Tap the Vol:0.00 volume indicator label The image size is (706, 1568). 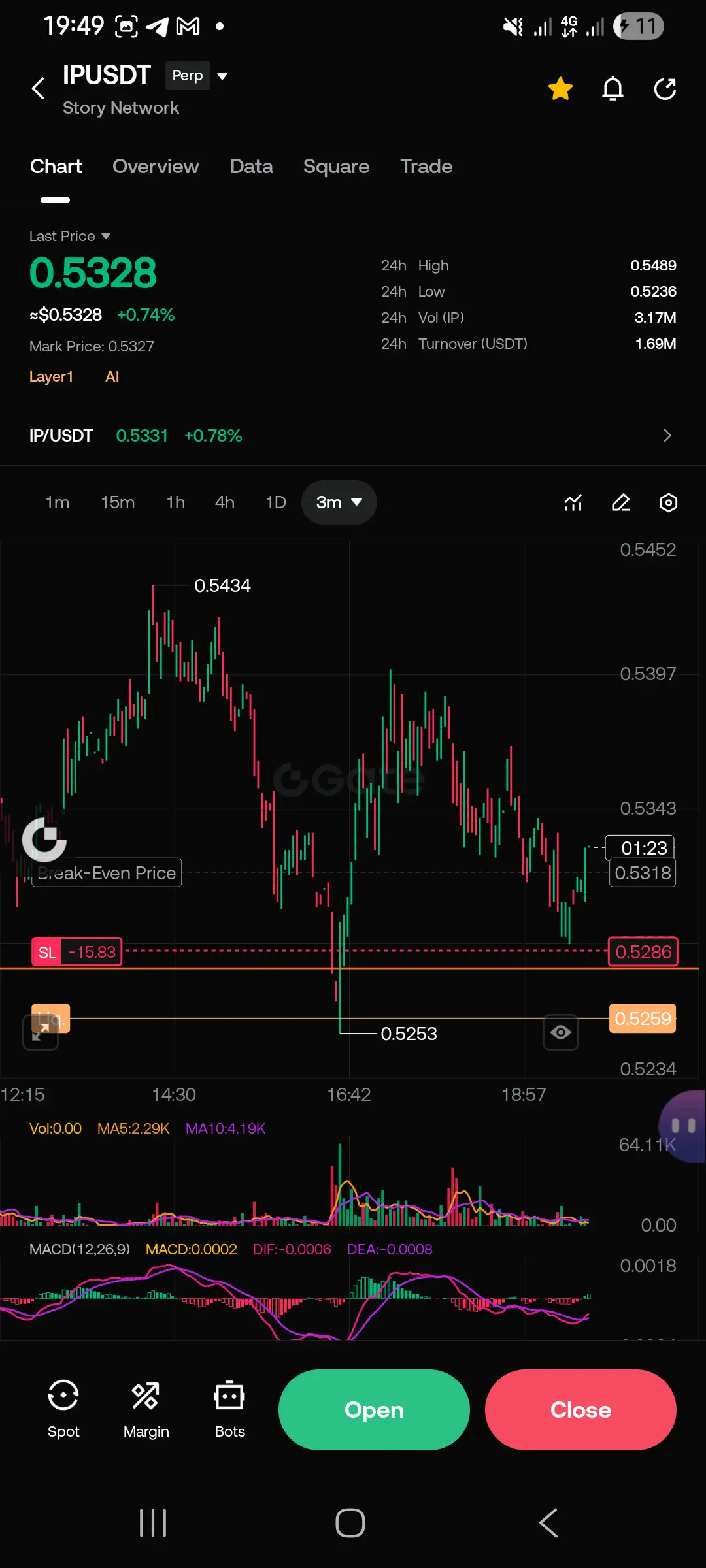(x=56, y=1128)
